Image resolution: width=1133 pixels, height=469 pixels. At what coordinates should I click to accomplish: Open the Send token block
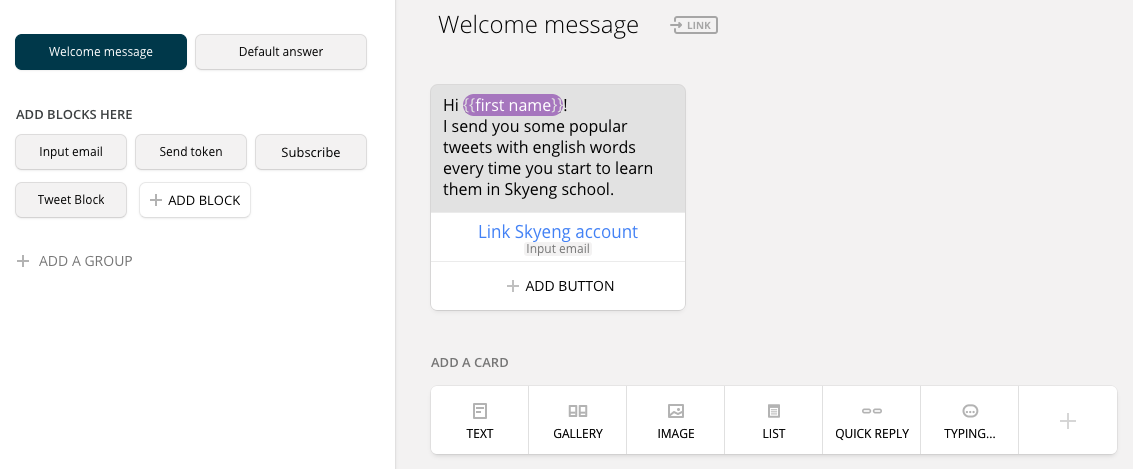(x=191, y=152)
